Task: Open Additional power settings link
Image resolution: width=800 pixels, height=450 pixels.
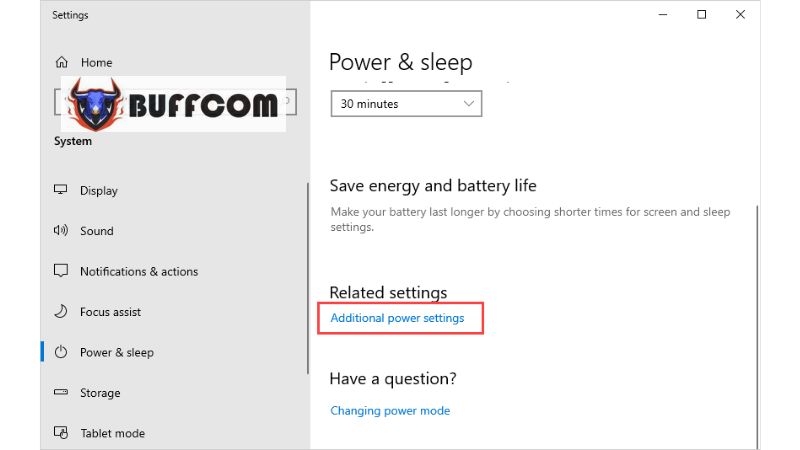Action: 397,318
